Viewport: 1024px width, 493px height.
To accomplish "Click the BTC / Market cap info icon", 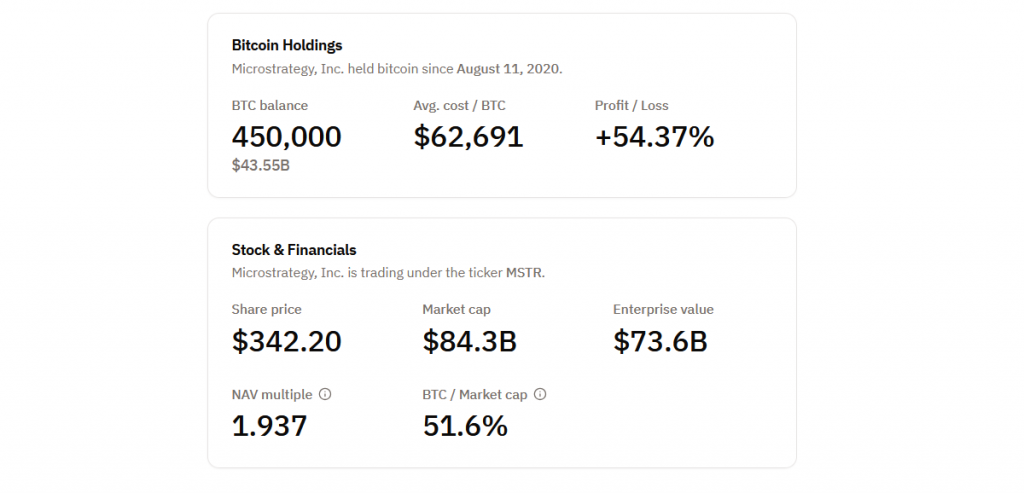I will point(540,394).
